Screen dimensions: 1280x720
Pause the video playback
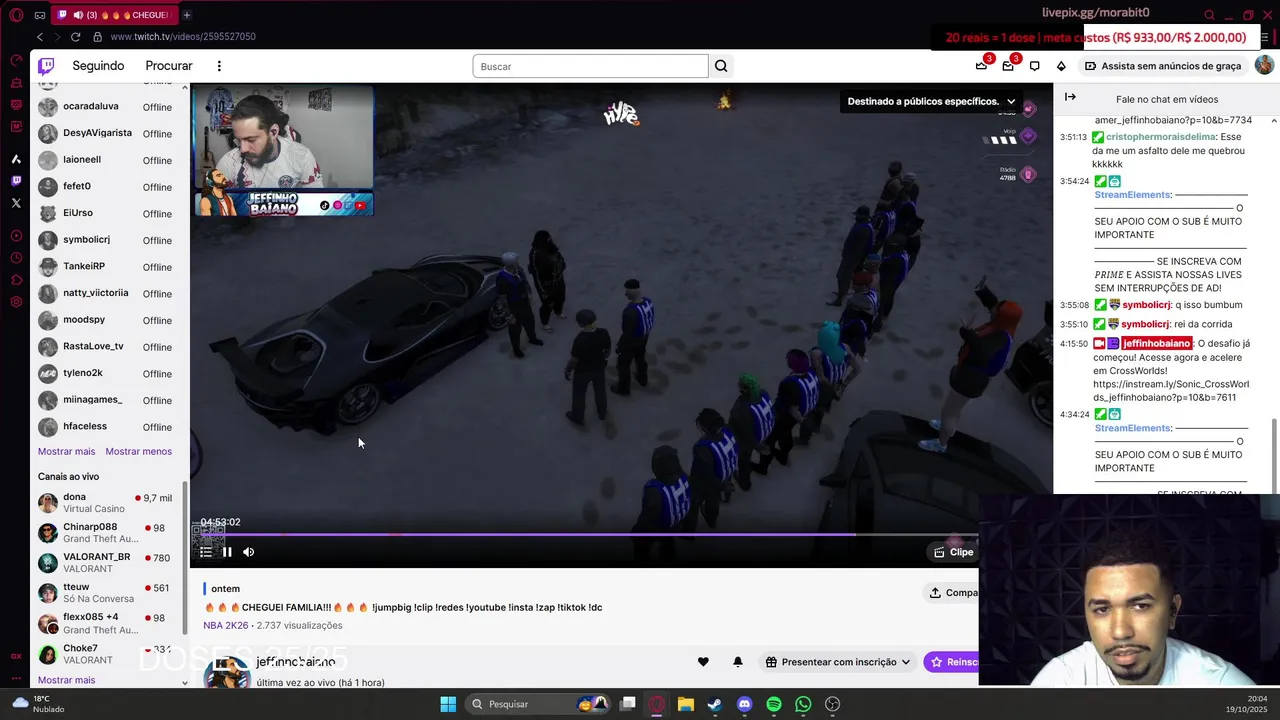[227, 552]
